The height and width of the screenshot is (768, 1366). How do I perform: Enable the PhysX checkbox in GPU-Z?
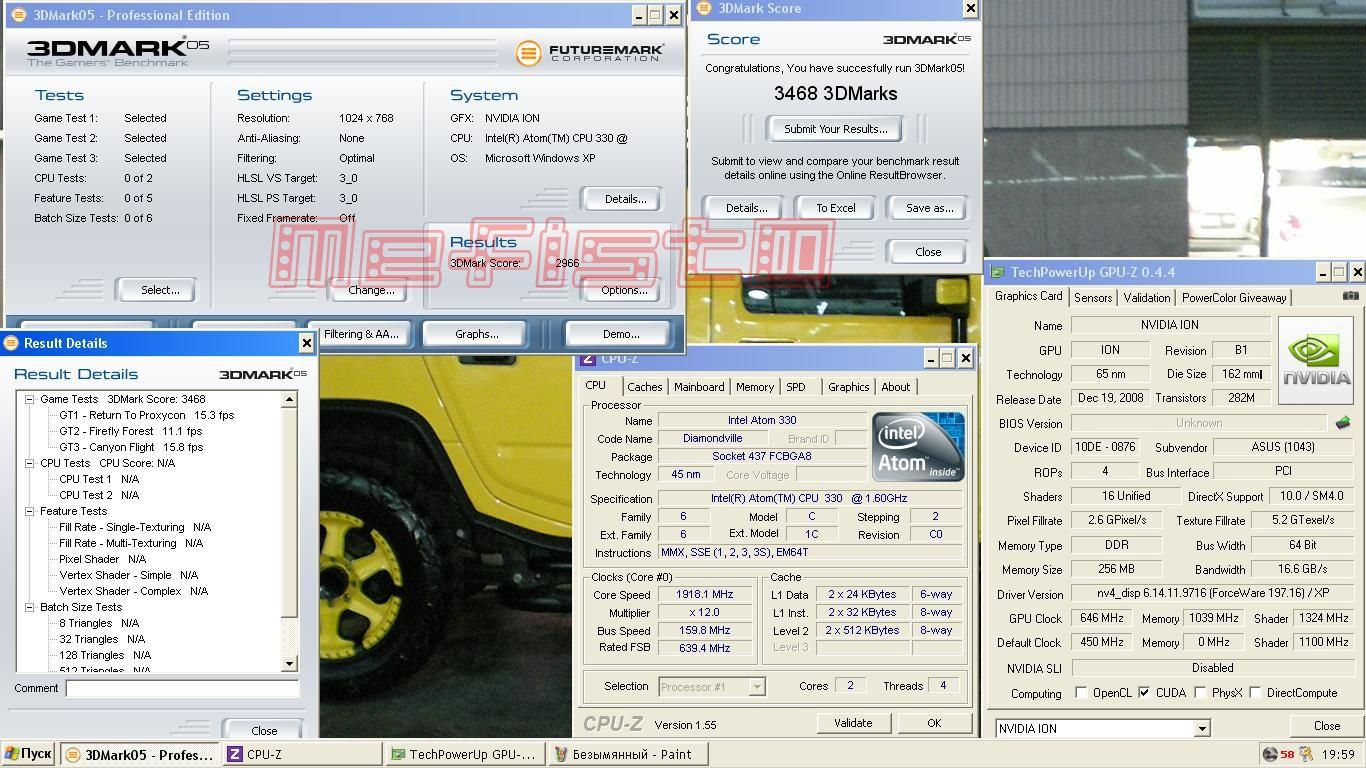point(1200,692)
